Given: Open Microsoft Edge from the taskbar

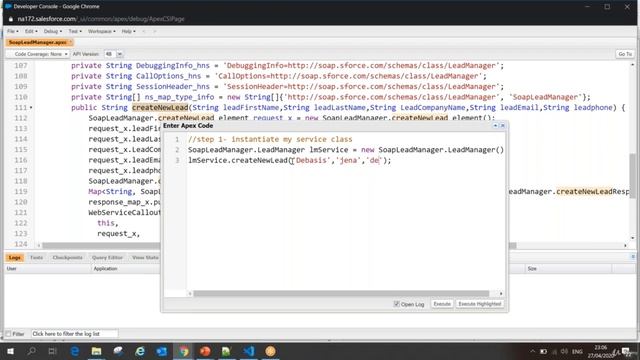Looking at the screenshot, I should 75,351.
